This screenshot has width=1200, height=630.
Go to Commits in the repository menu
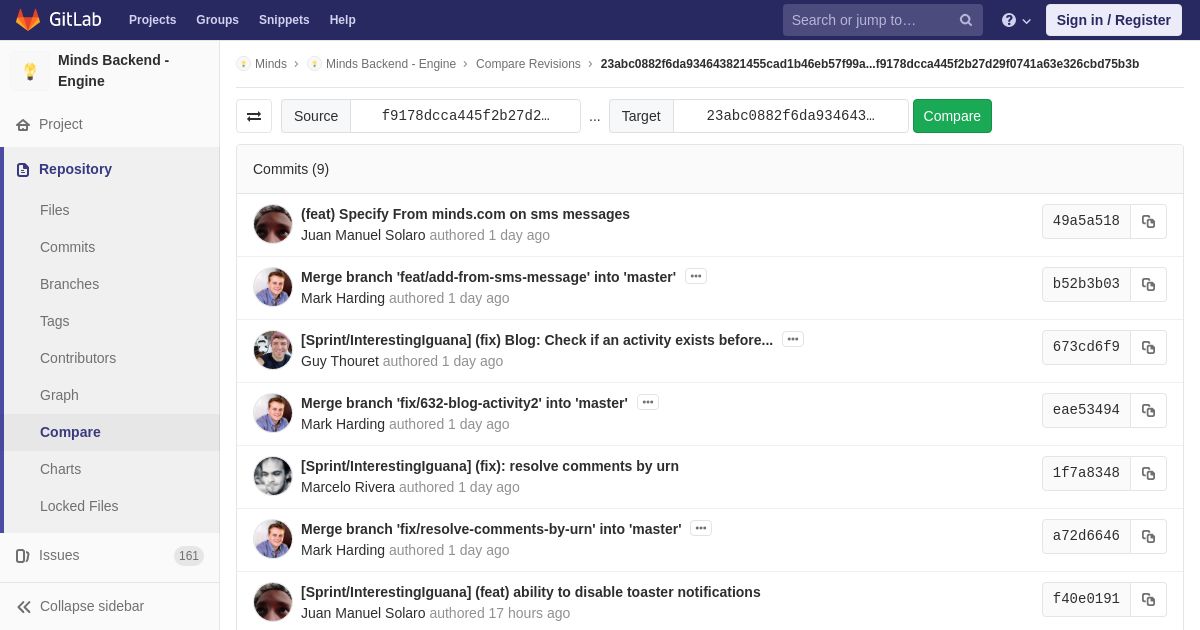pyautogui.click(x=67, y=247)
